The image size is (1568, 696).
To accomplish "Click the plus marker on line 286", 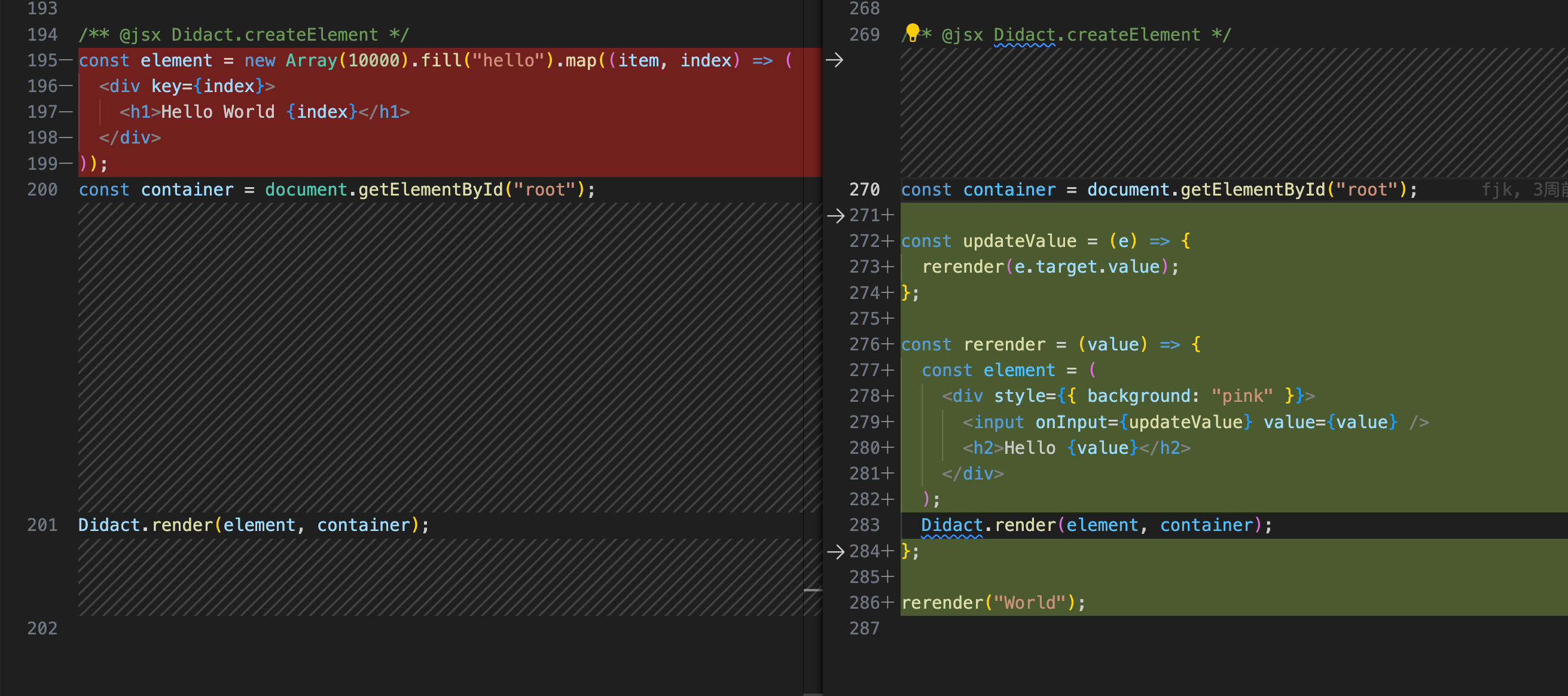I will (x=888, y=603).
